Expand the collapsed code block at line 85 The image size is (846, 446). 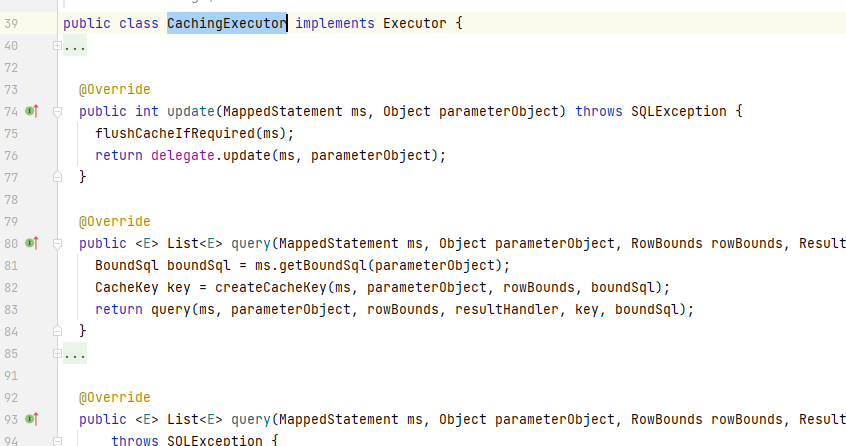[x=75, y=353]
